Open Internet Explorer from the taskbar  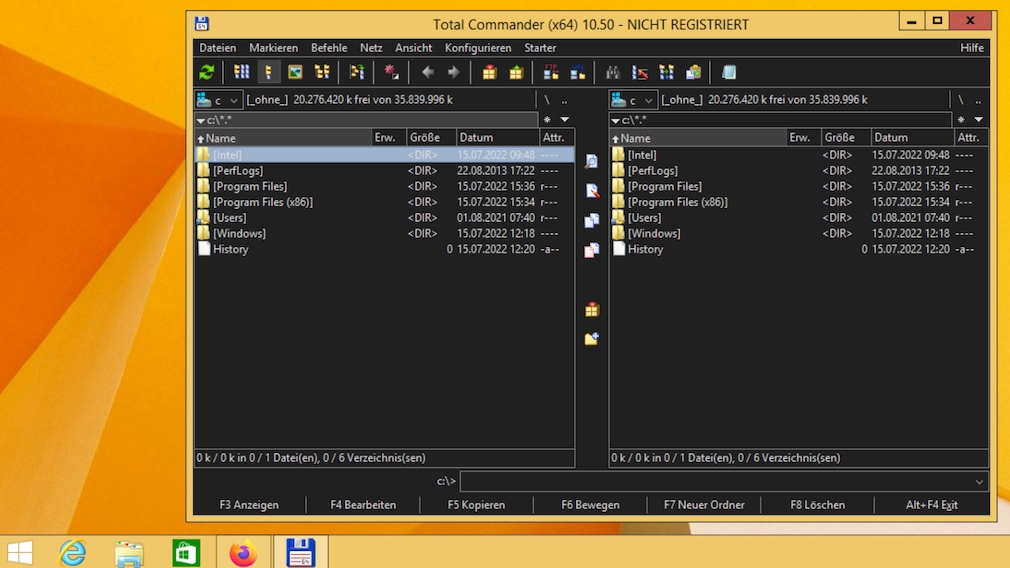point(73,553)
